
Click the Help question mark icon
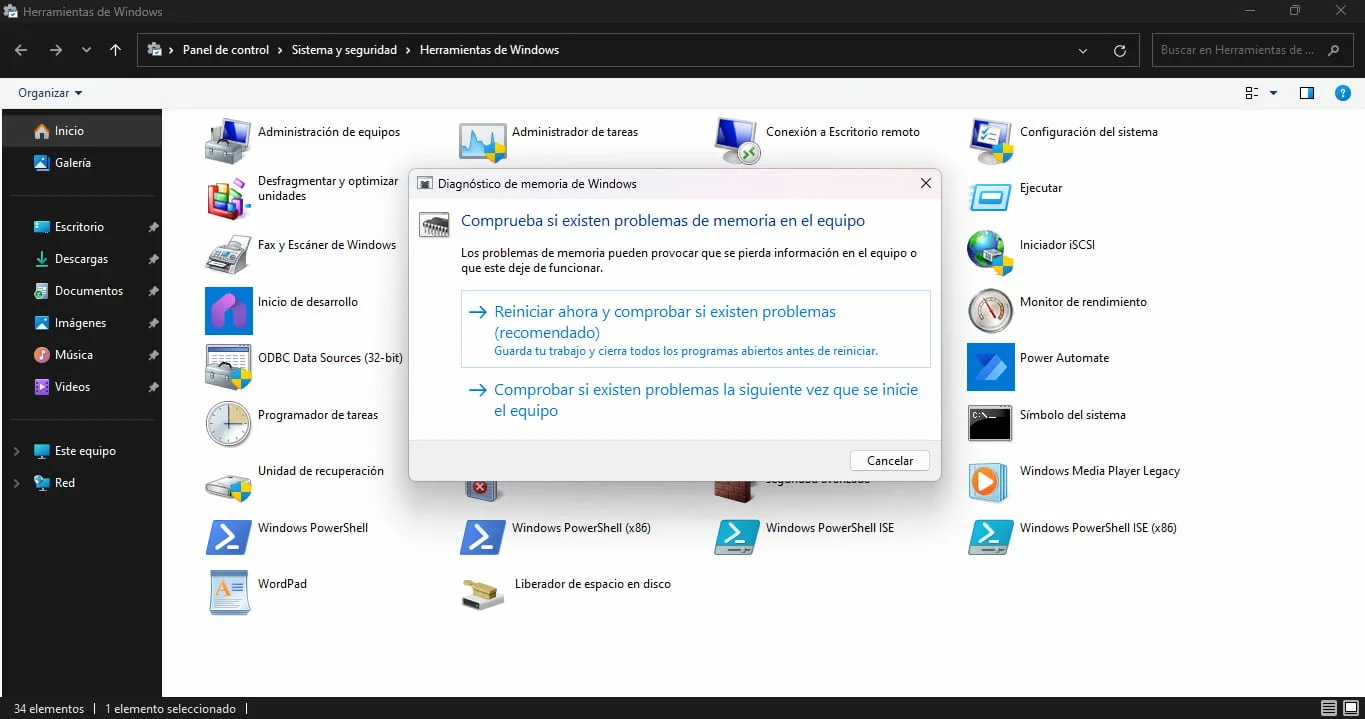[x=1343, y=93]
